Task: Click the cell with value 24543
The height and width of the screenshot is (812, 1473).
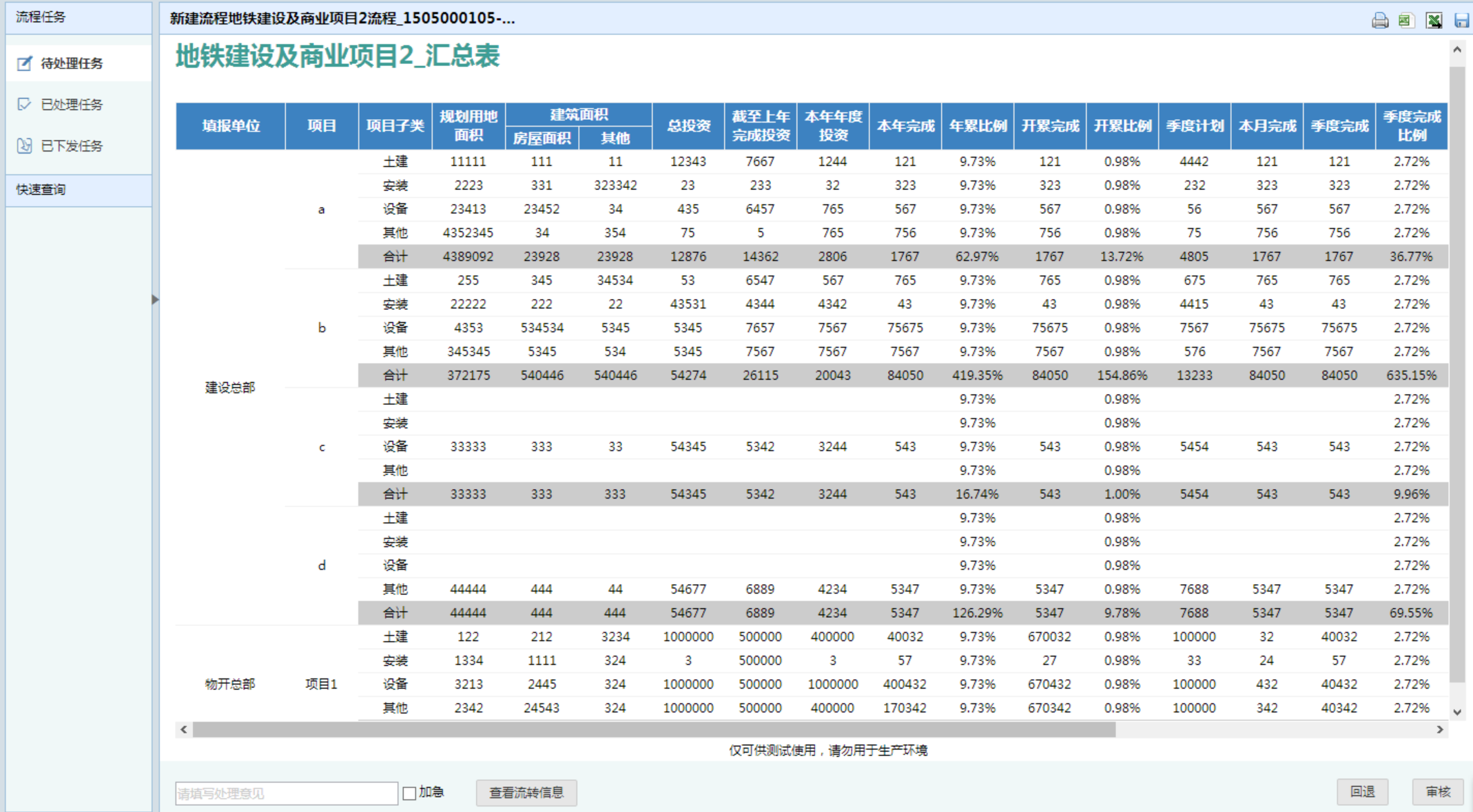Action: point(542,708)
